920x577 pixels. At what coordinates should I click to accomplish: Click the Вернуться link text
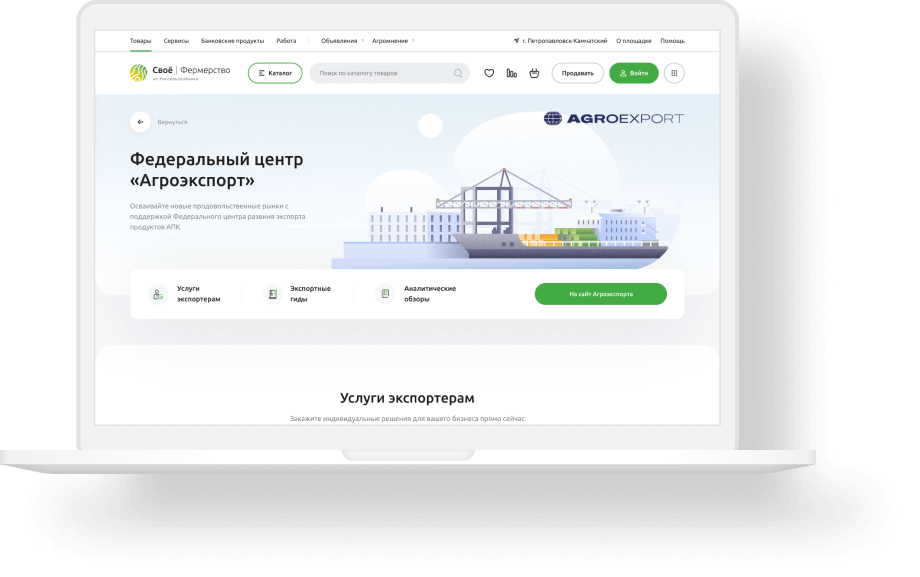[x=172, y=122]
